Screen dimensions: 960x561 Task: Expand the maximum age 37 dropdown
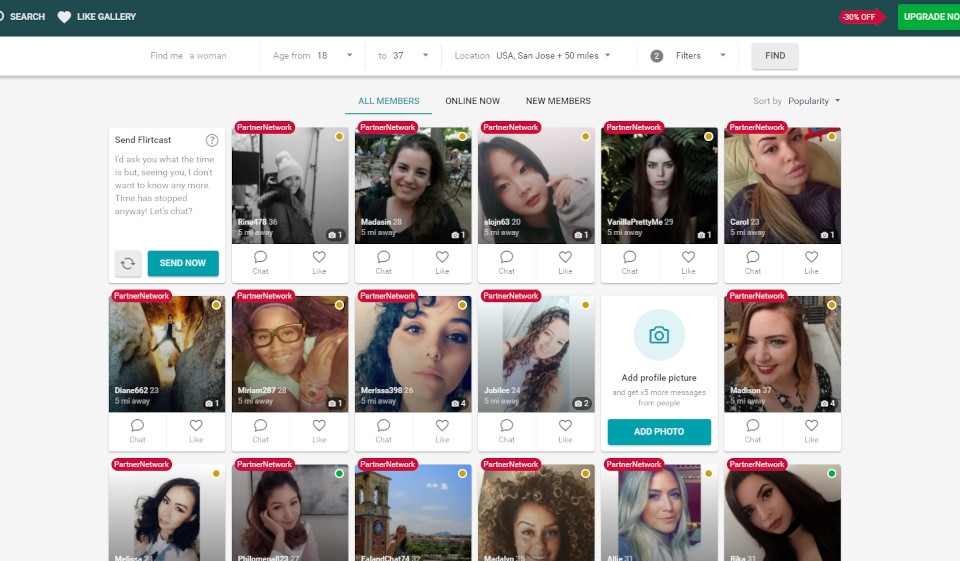pyautogui.click(x=425, y=56)
